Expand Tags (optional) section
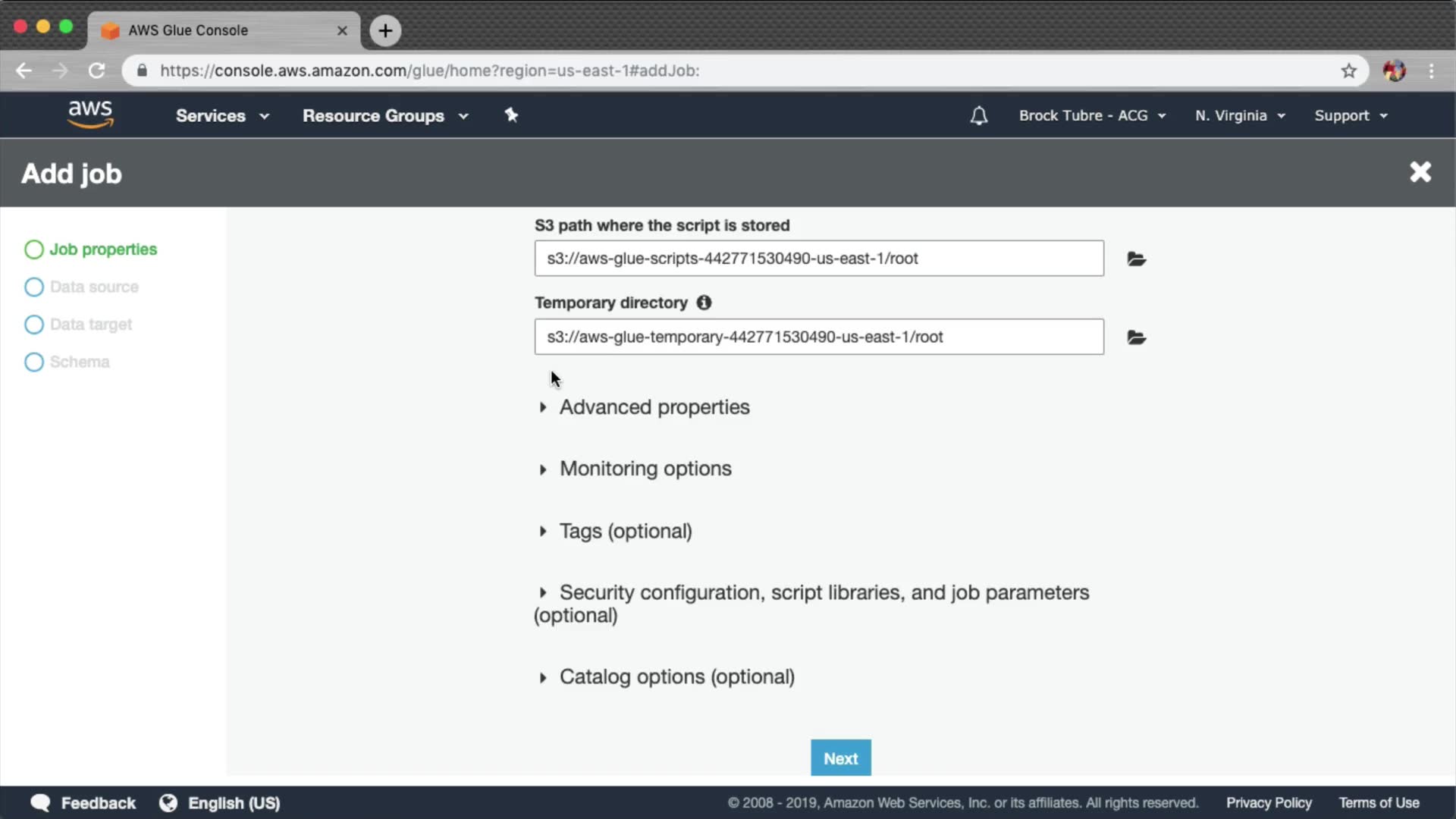Screen dimensions: 1456x819 625,531
